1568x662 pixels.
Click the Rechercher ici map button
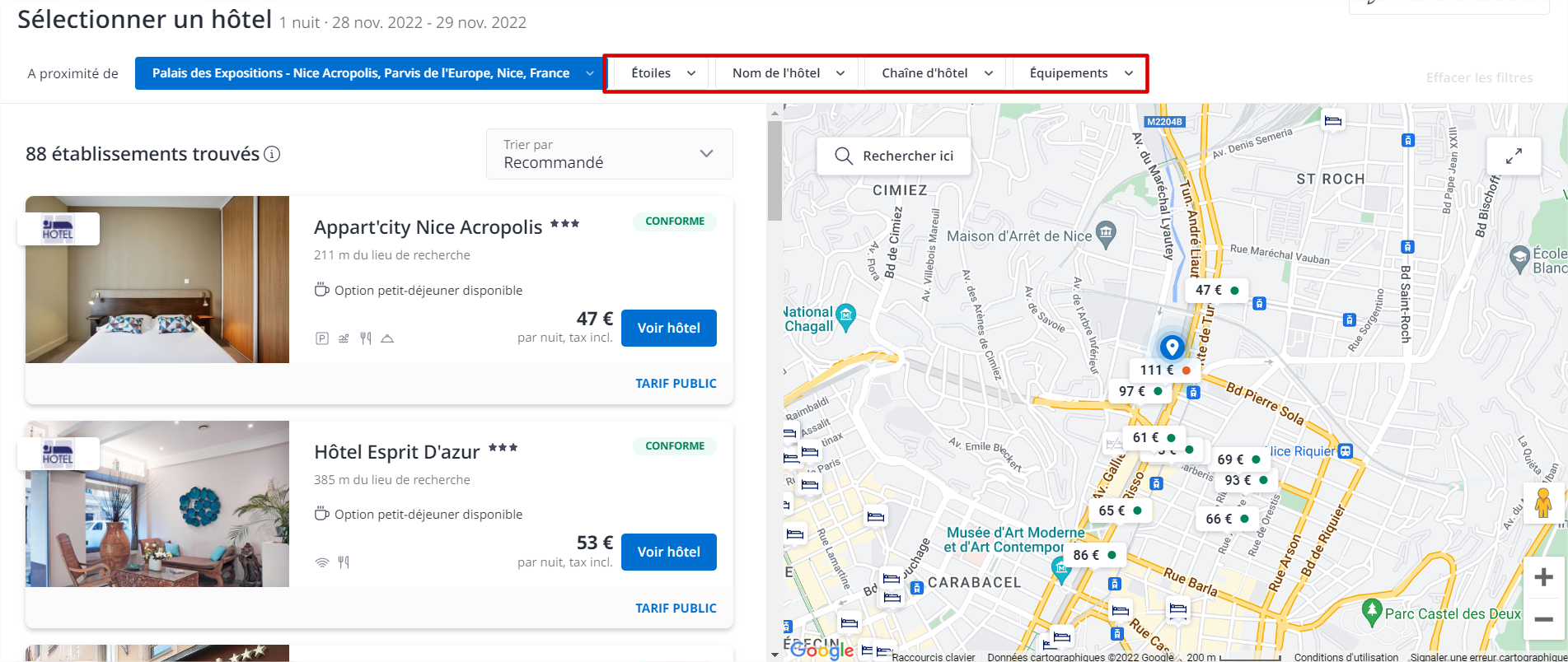click(894, 156)
